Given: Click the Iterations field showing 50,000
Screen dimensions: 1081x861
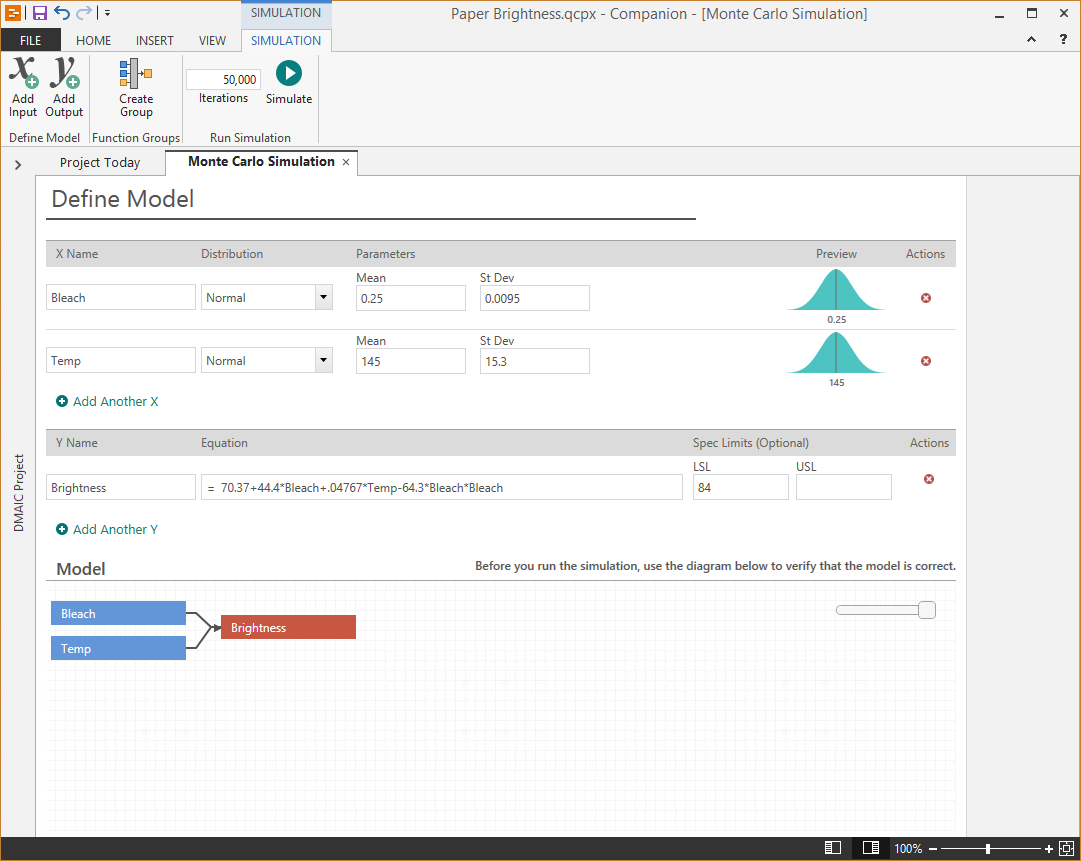Looking at the screenshot, I should pyautogui.click(x=223, y=79).
